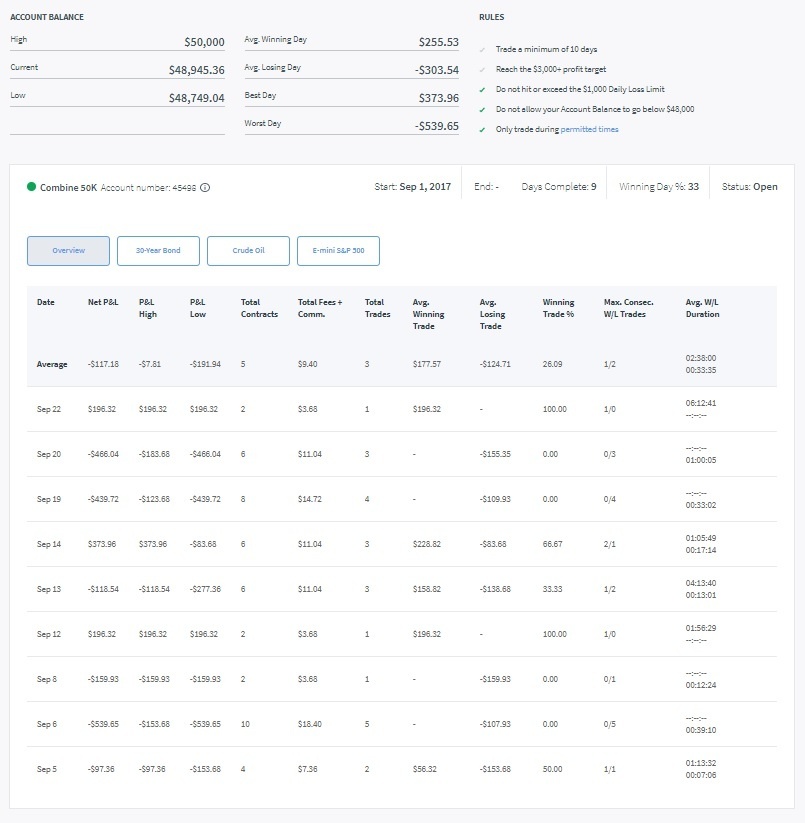Viewport: 805px width, 823px height.
Task: Click checkmark beside Account Balance below $48,000 rule
Action: coord(483,110)
